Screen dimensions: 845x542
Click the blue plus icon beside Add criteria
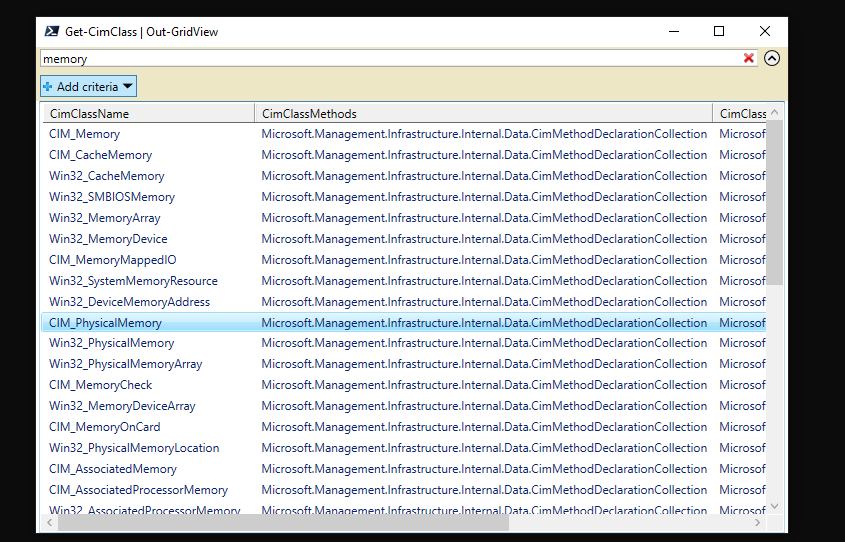(48, 87)
